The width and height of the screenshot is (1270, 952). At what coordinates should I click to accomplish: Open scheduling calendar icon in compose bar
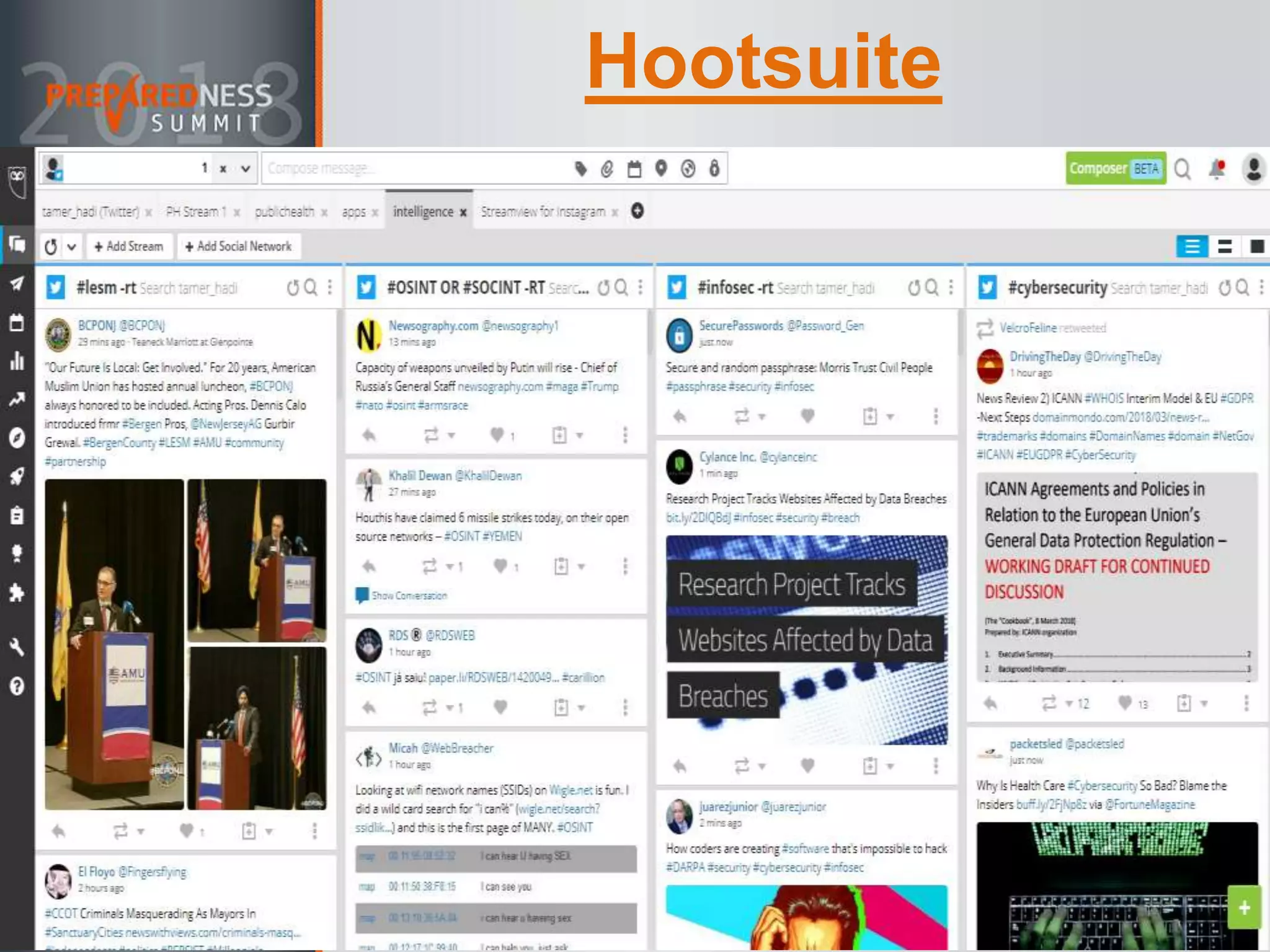coord(634,169)
